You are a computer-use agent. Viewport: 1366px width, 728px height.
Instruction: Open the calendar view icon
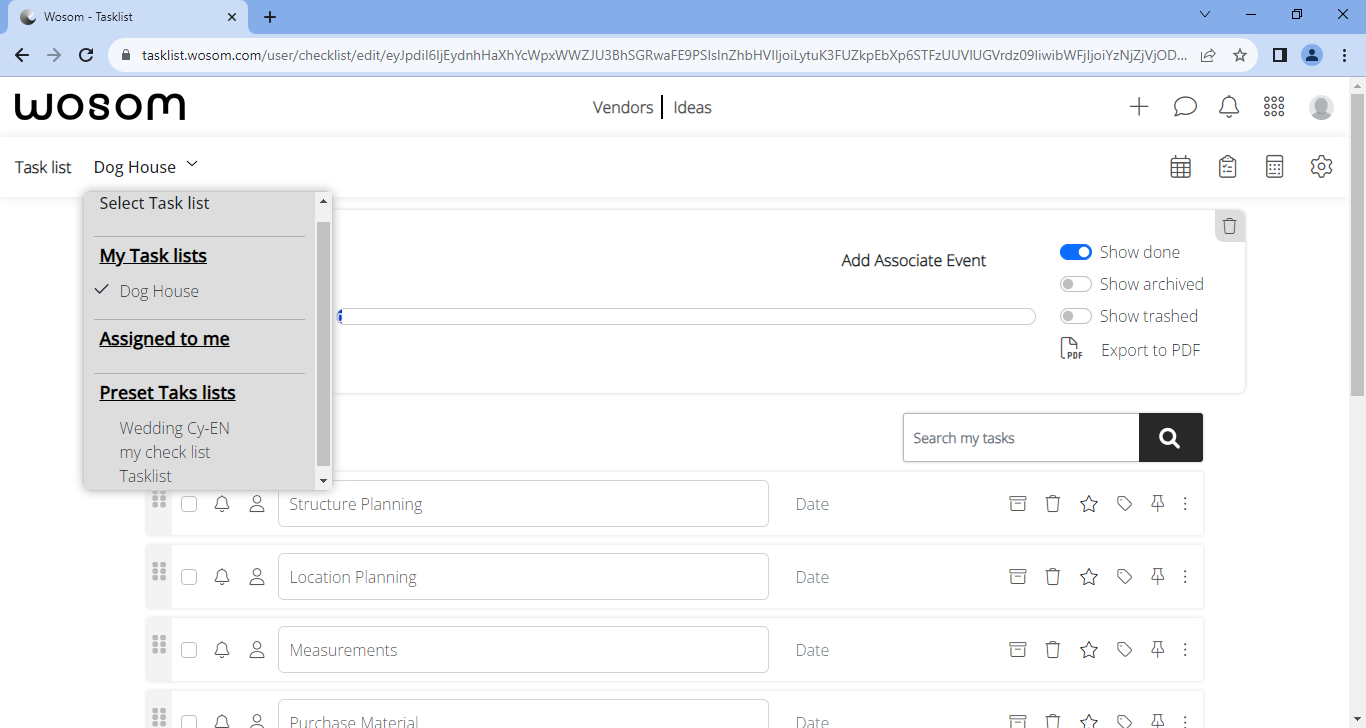pyautogui.click(x=1180, y=167)
